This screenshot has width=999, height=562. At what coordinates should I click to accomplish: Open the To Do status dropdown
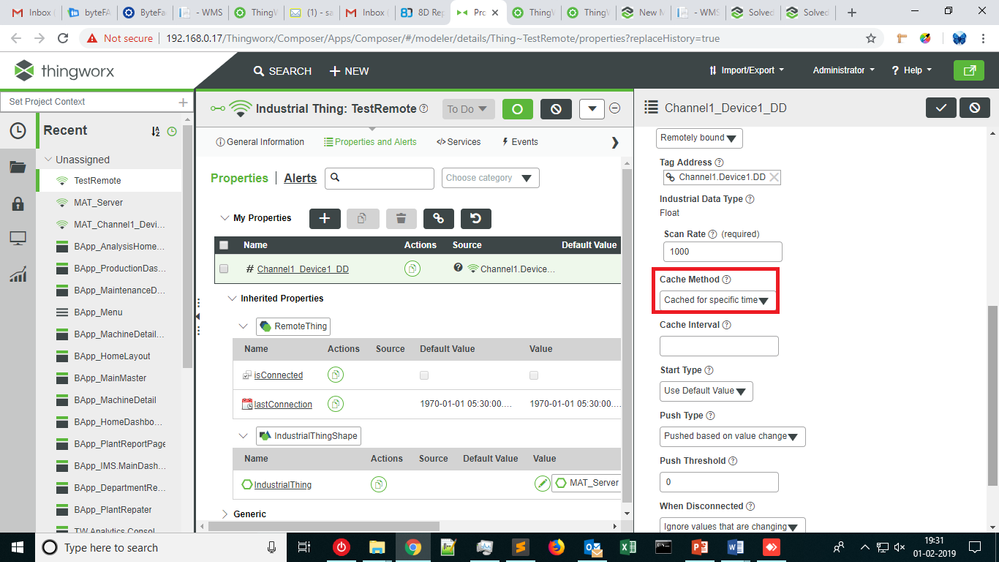tap(468, 109)
